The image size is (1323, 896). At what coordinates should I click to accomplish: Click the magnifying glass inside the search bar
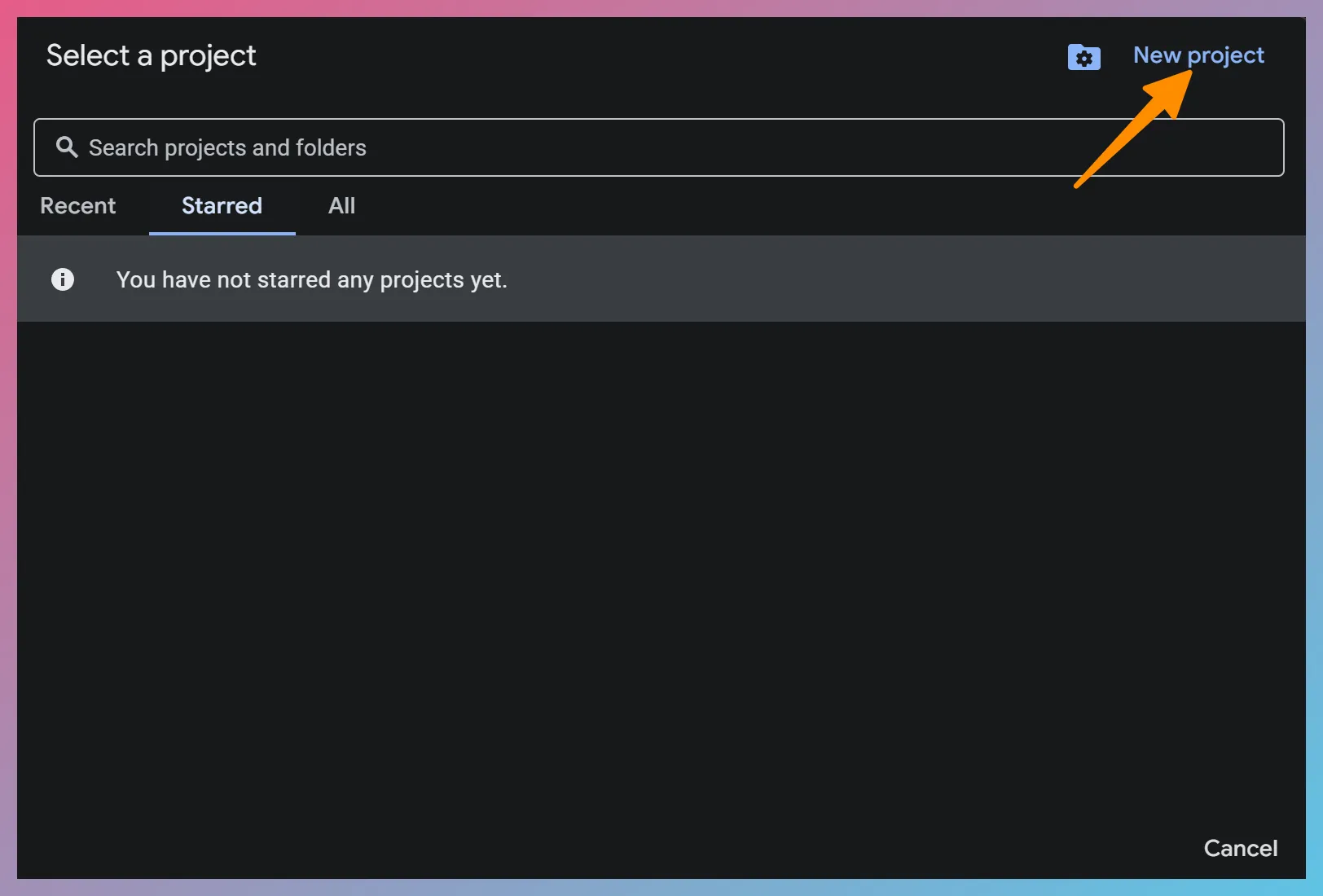67,147
